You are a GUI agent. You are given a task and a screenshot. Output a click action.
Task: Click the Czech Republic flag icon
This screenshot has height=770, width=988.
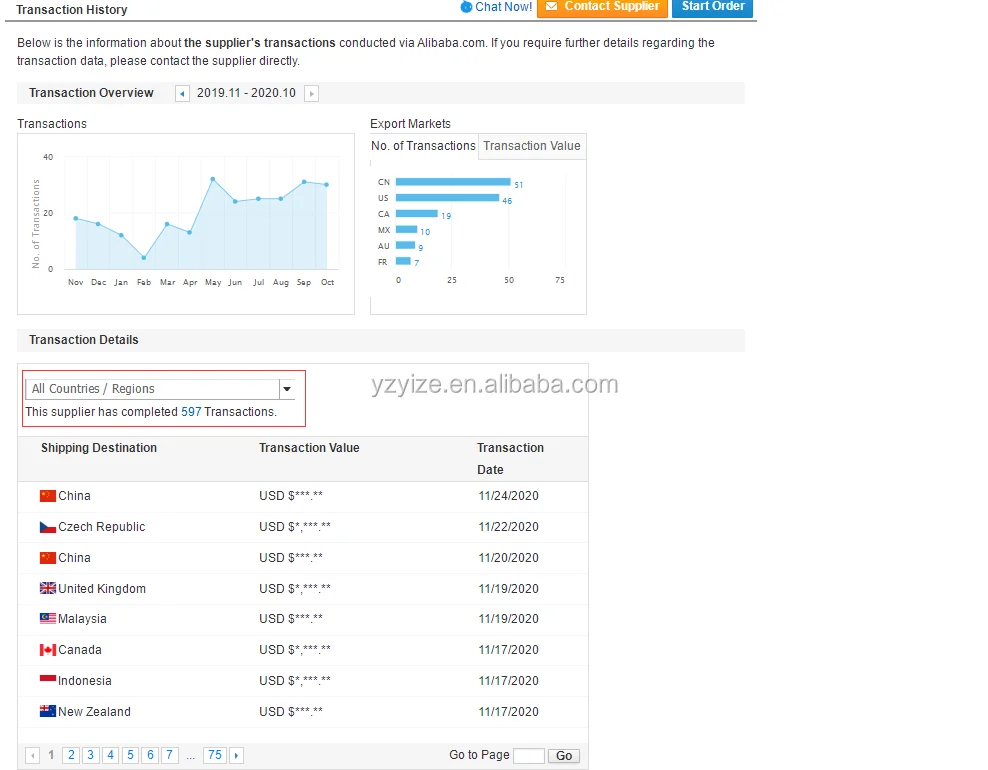(x=48, y=527)
